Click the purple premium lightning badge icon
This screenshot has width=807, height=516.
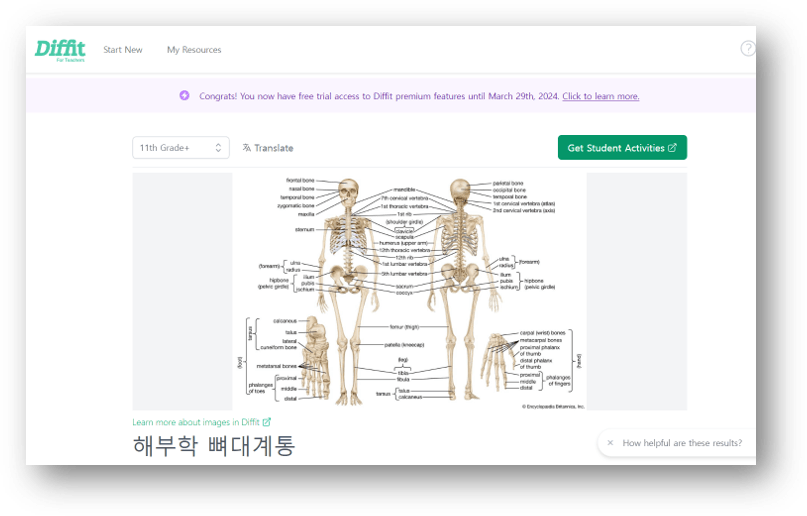[184, 96]
